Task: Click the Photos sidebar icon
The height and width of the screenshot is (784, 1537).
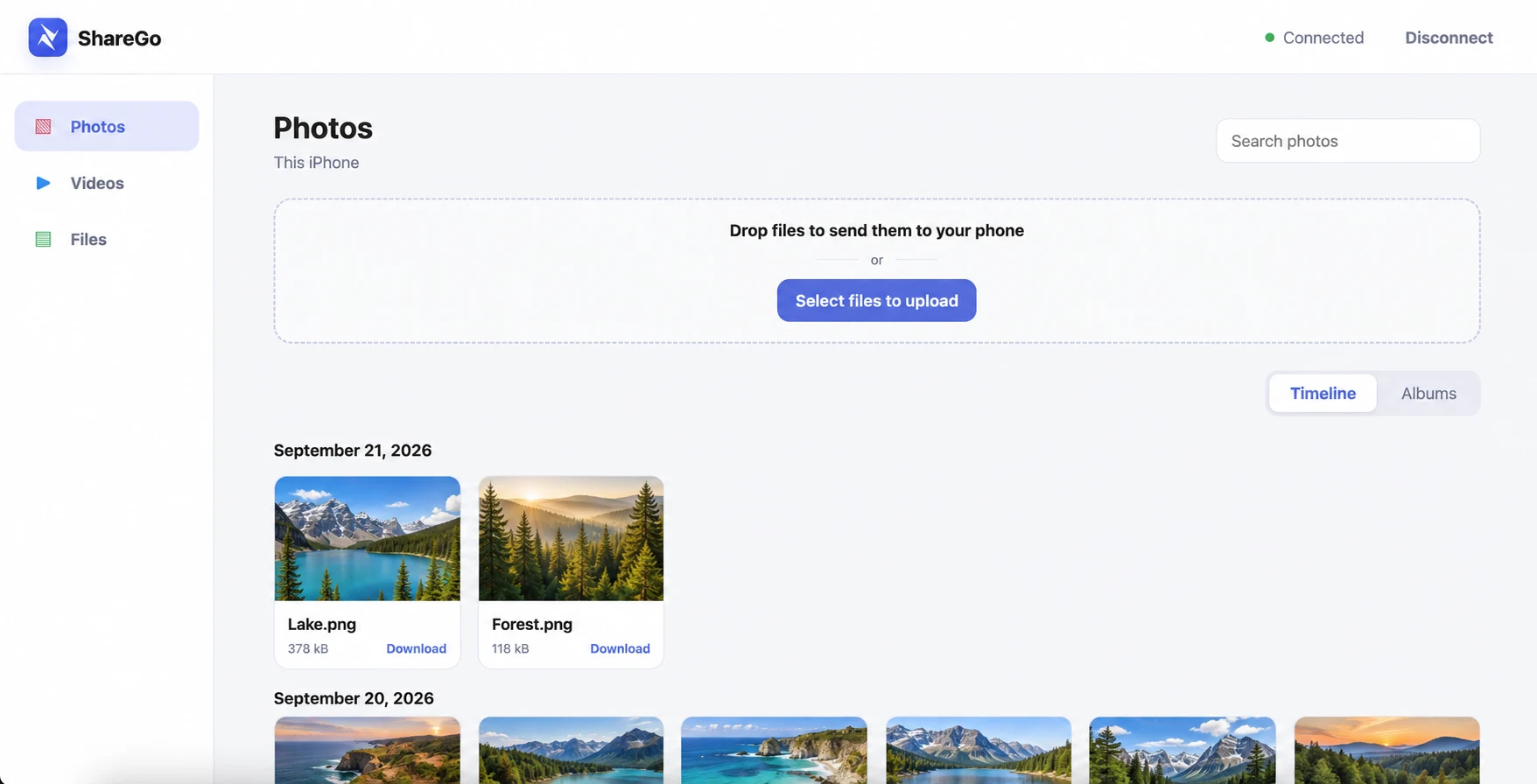Action: (x=43, y=127)
